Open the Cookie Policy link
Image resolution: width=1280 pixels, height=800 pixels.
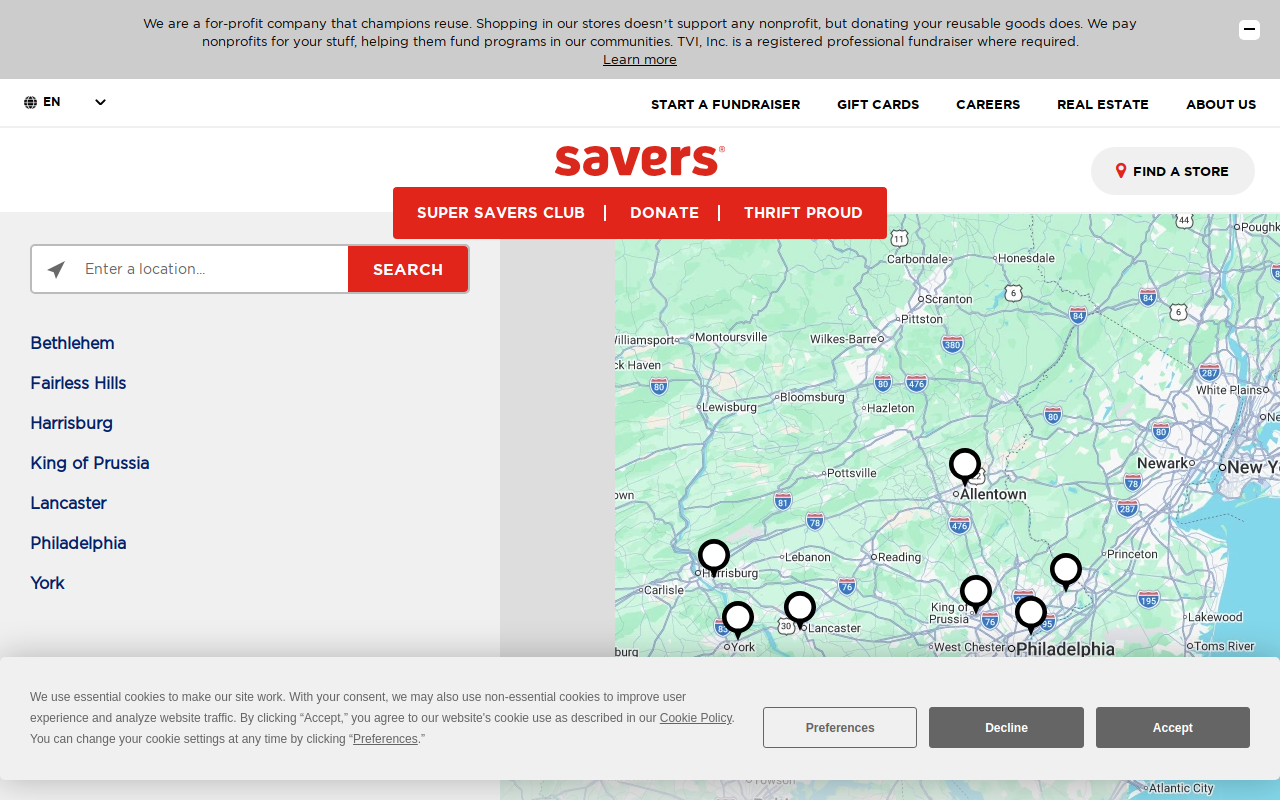[696, 718]
